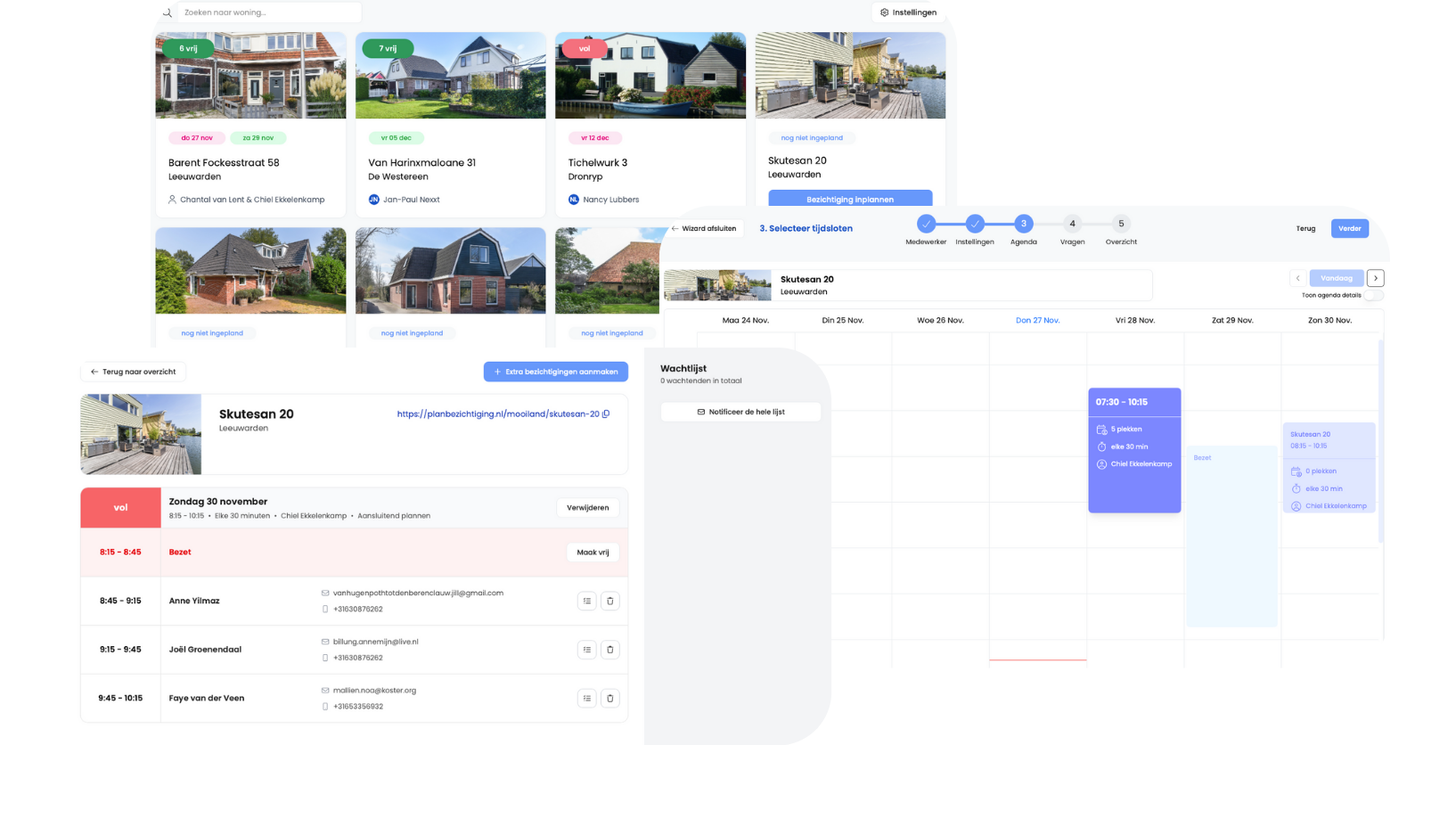The height and width of the screenshot is (819, 1456).
Task: Open the Barent Fockesstraat 58 property photo
Action: click(x=250, y=76)
